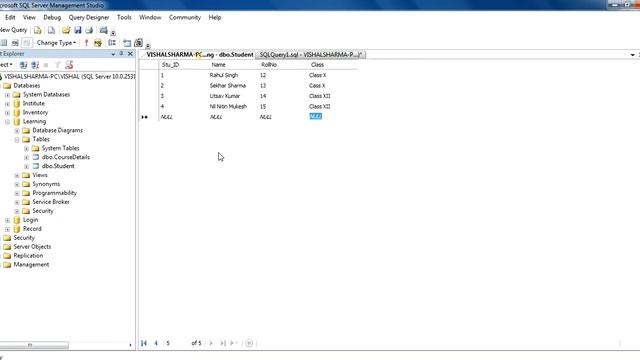
Task: Click the Object Explorer horizontal scrollbar
Action: pyautogui.click(x=34, y=345)
